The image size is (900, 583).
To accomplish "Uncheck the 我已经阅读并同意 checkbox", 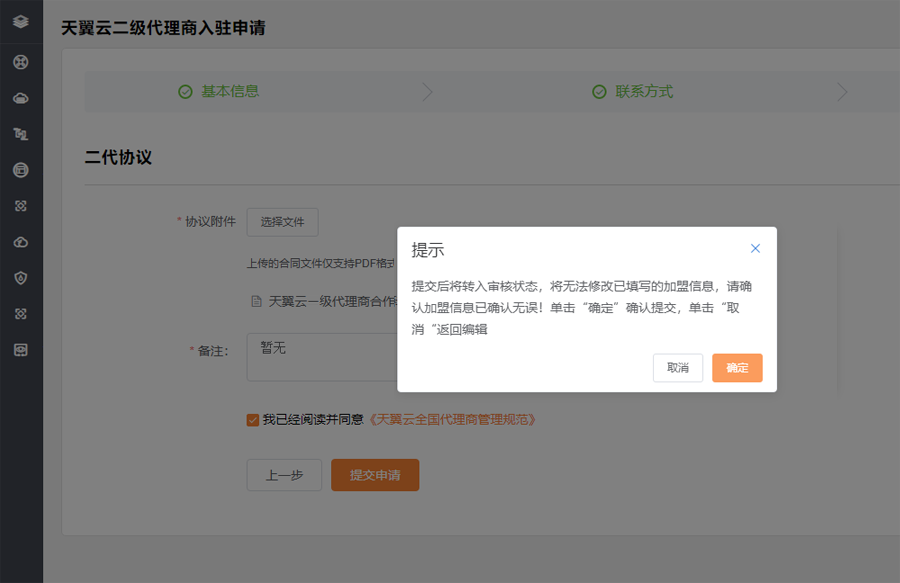I will coord(253,420).
